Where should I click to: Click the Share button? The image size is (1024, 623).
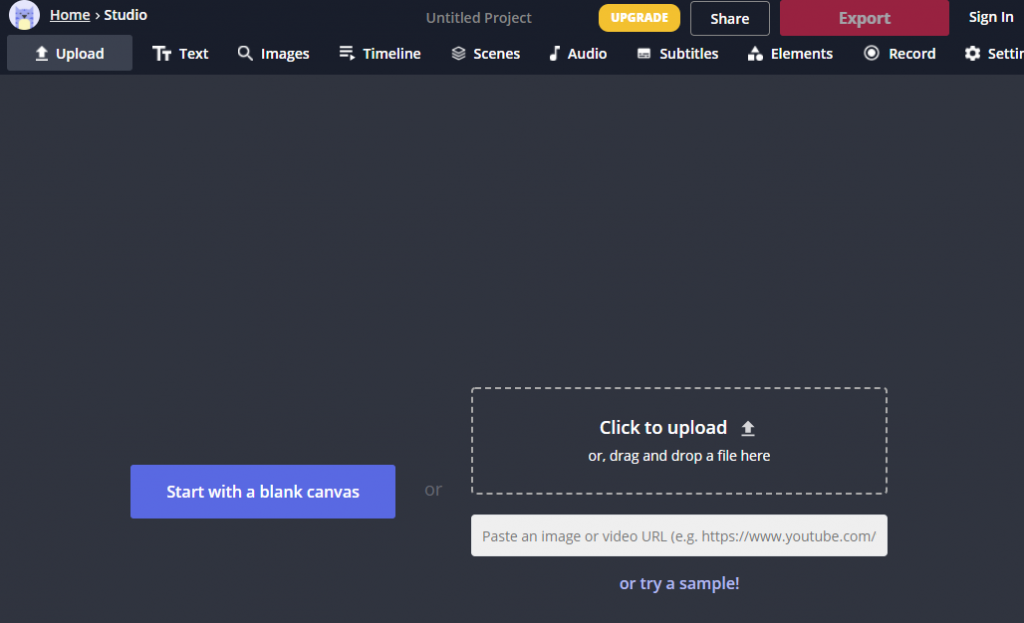point(729,18)
